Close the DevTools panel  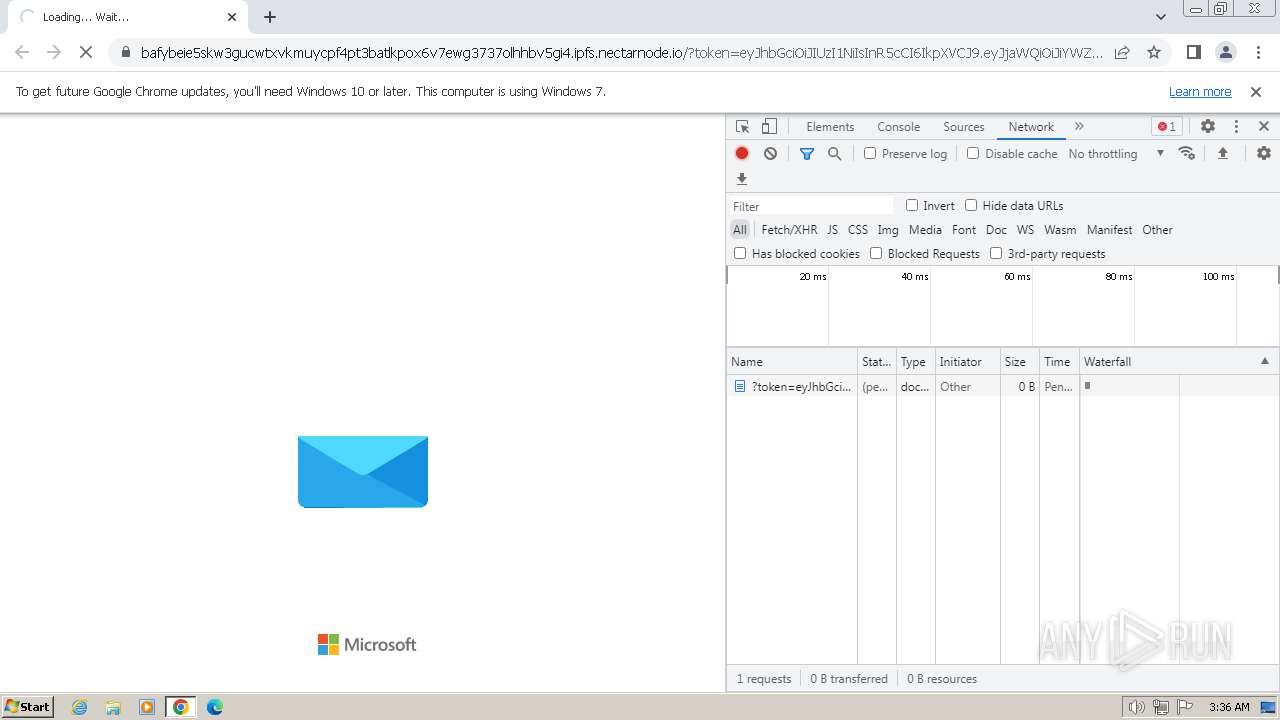(x=1264, y=127)
